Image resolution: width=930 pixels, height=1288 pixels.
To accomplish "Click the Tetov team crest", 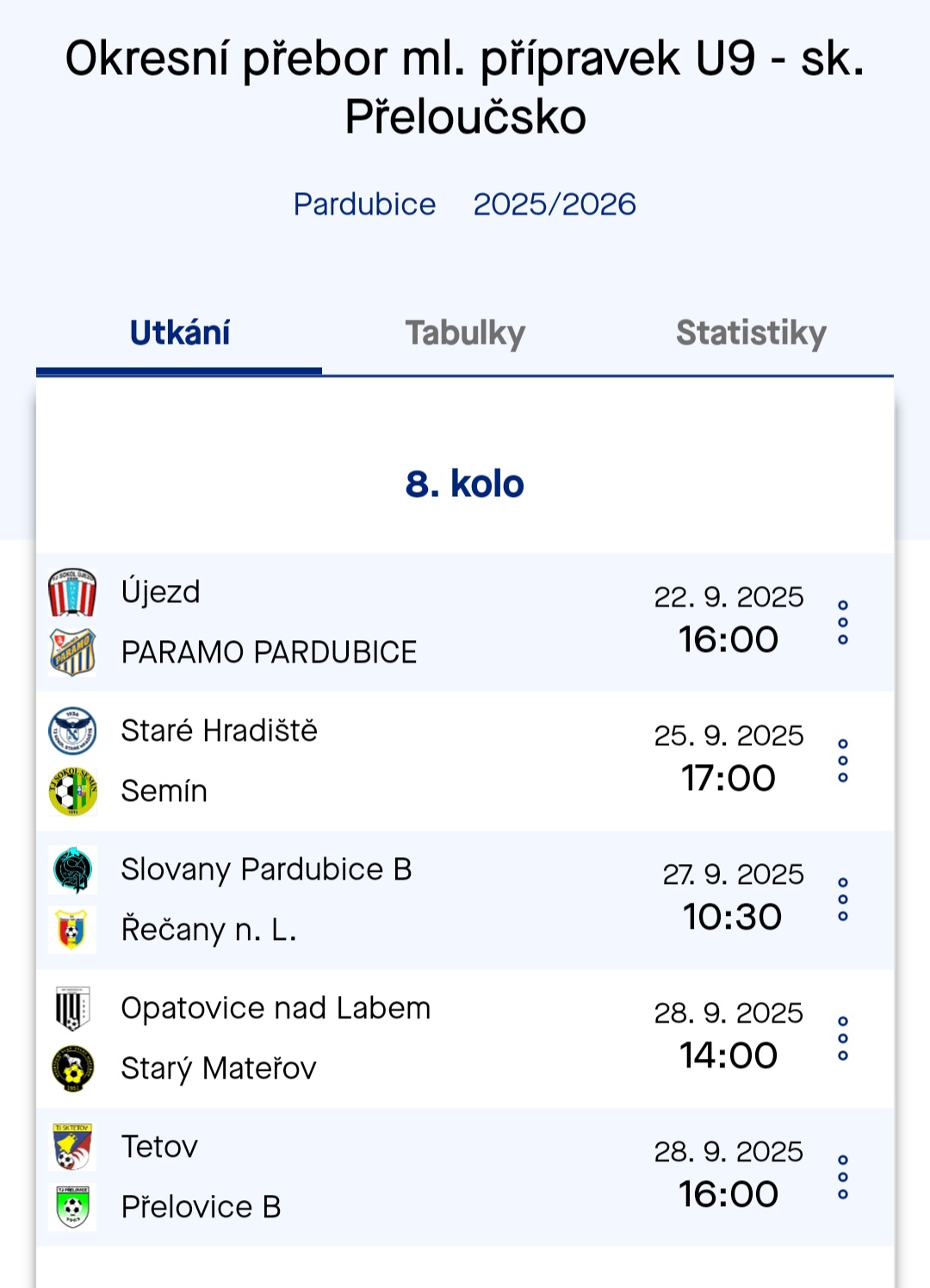I will (x=72, y=1148).
